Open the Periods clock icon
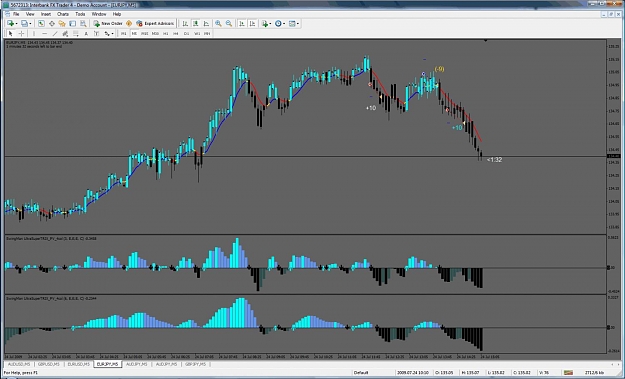625x379 pixels. (x=278, y=24)
